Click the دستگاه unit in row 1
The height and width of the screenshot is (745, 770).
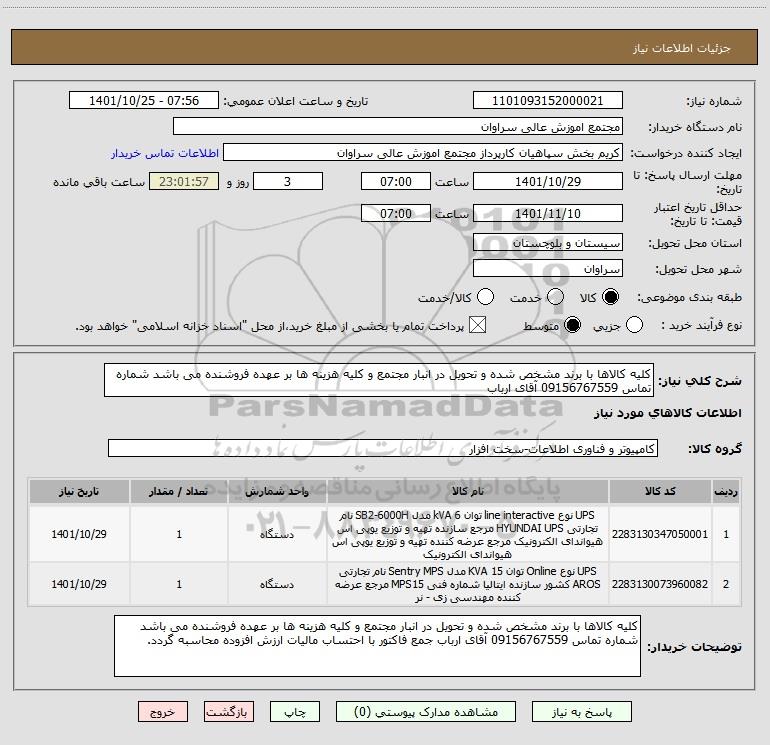[277, 534]
